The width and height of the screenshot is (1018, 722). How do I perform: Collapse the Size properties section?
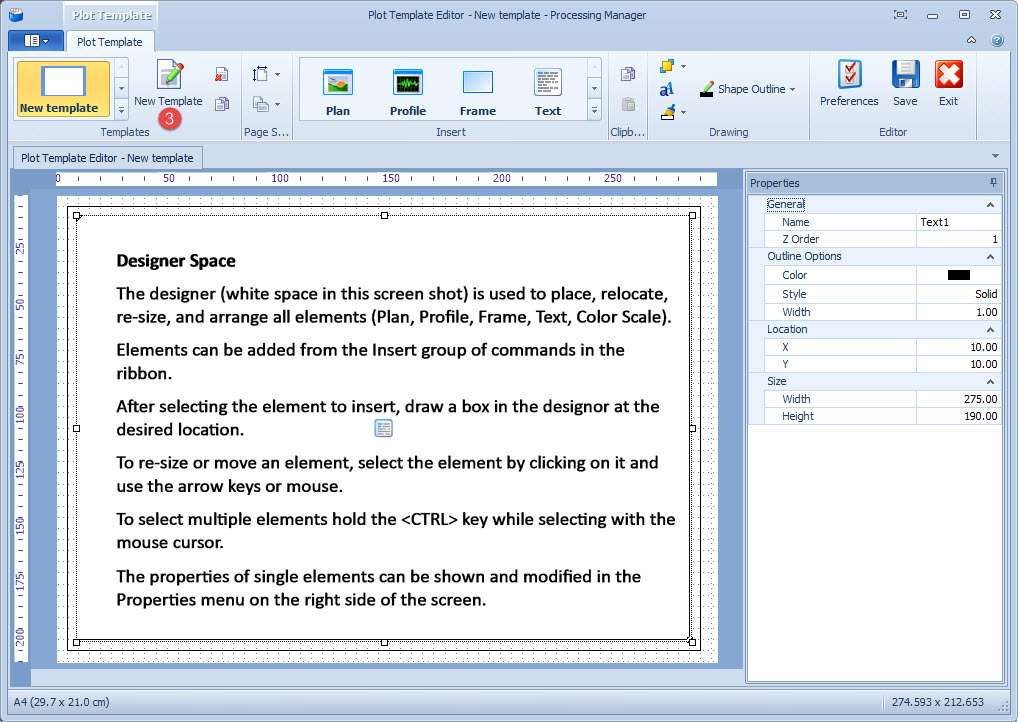[990, 381]
